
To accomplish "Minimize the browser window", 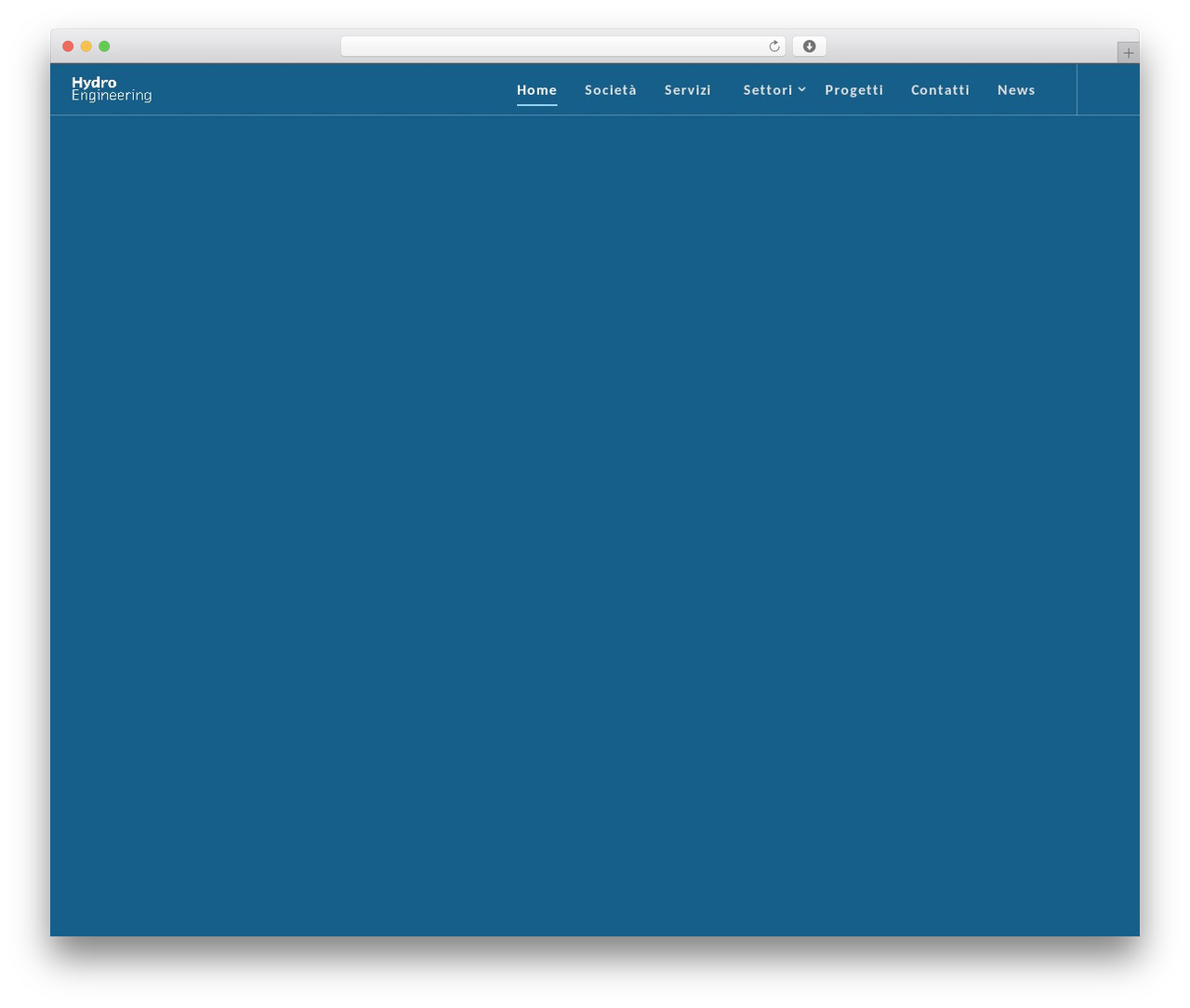I will tap(86, 46).
